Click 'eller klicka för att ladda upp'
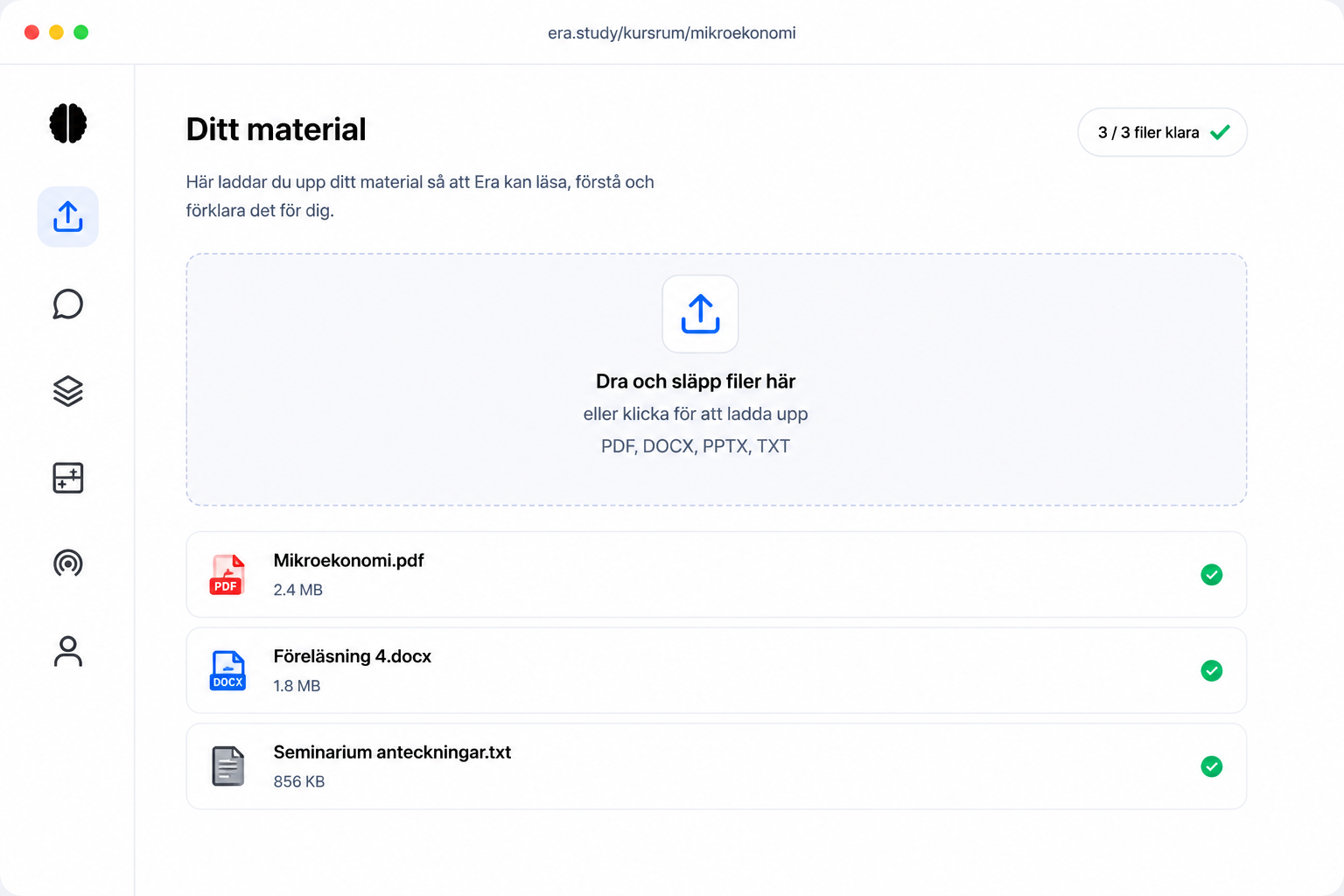 pos(696,414)
